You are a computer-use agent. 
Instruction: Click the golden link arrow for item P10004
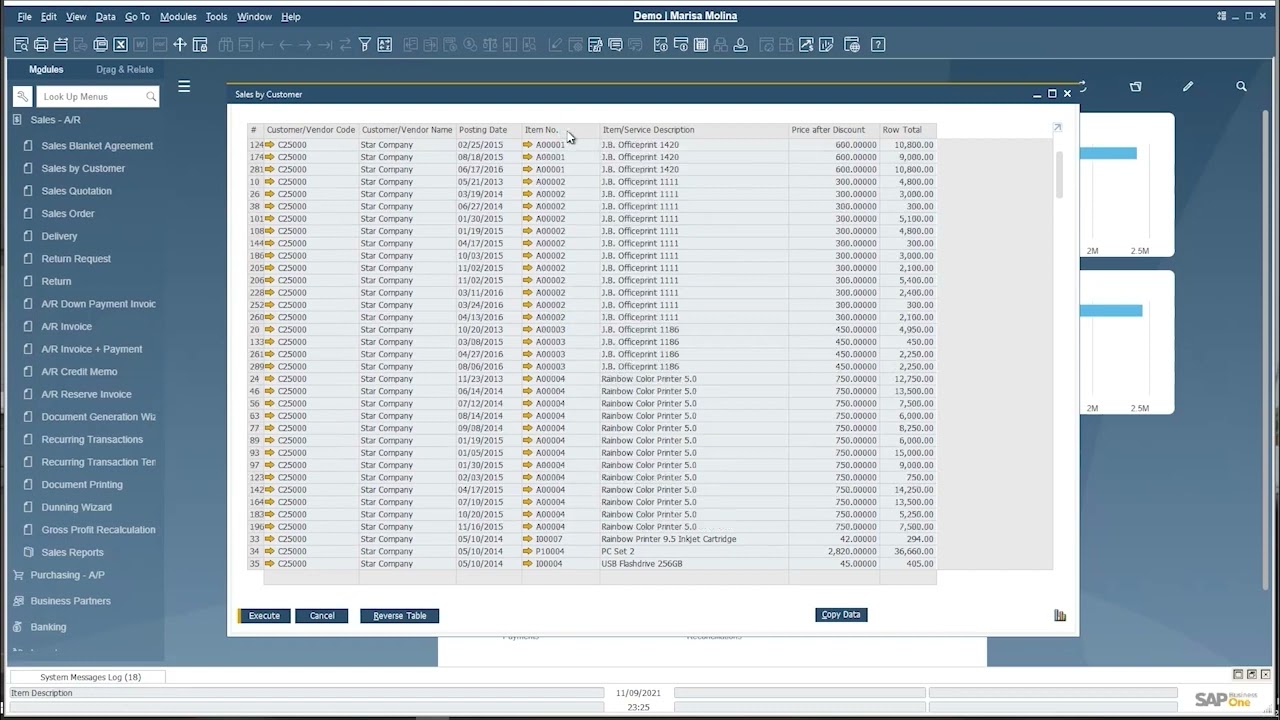tap(528, 551)
